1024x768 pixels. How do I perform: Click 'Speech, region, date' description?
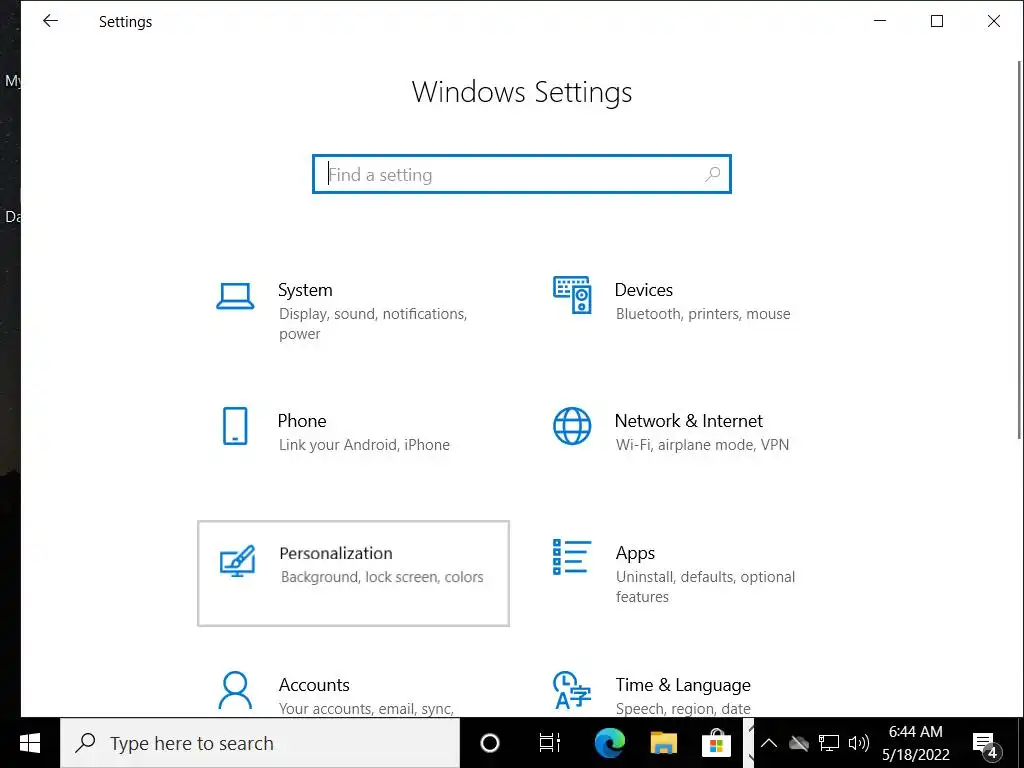tap(683, 709)
